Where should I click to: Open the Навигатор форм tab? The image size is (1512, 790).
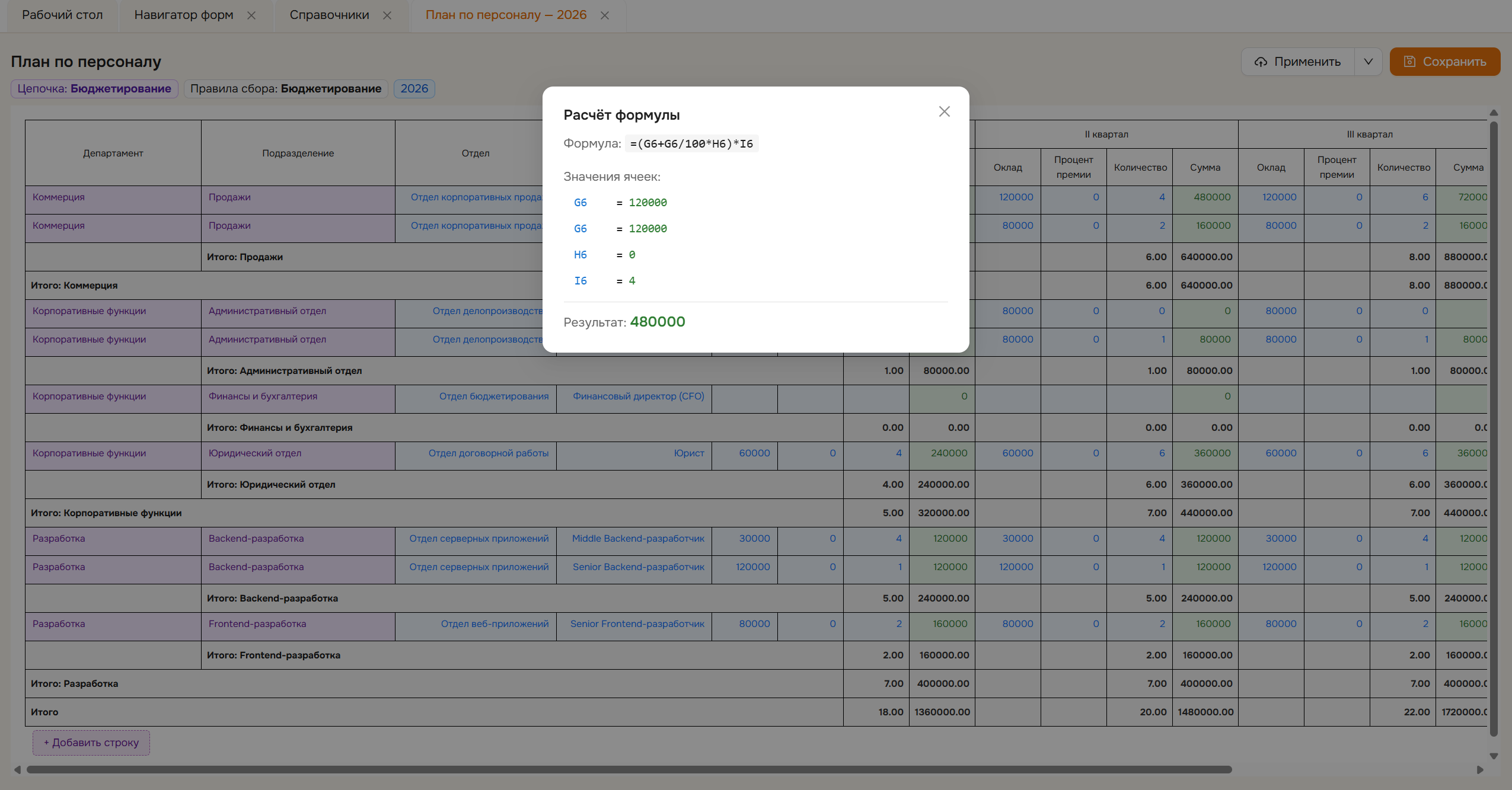click(184, 15)
